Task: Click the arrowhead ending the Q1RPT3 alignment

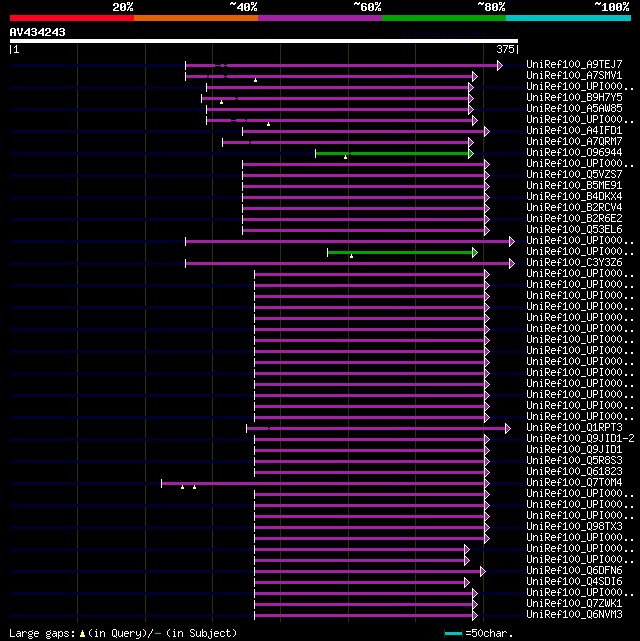Action: pos(508,429)
